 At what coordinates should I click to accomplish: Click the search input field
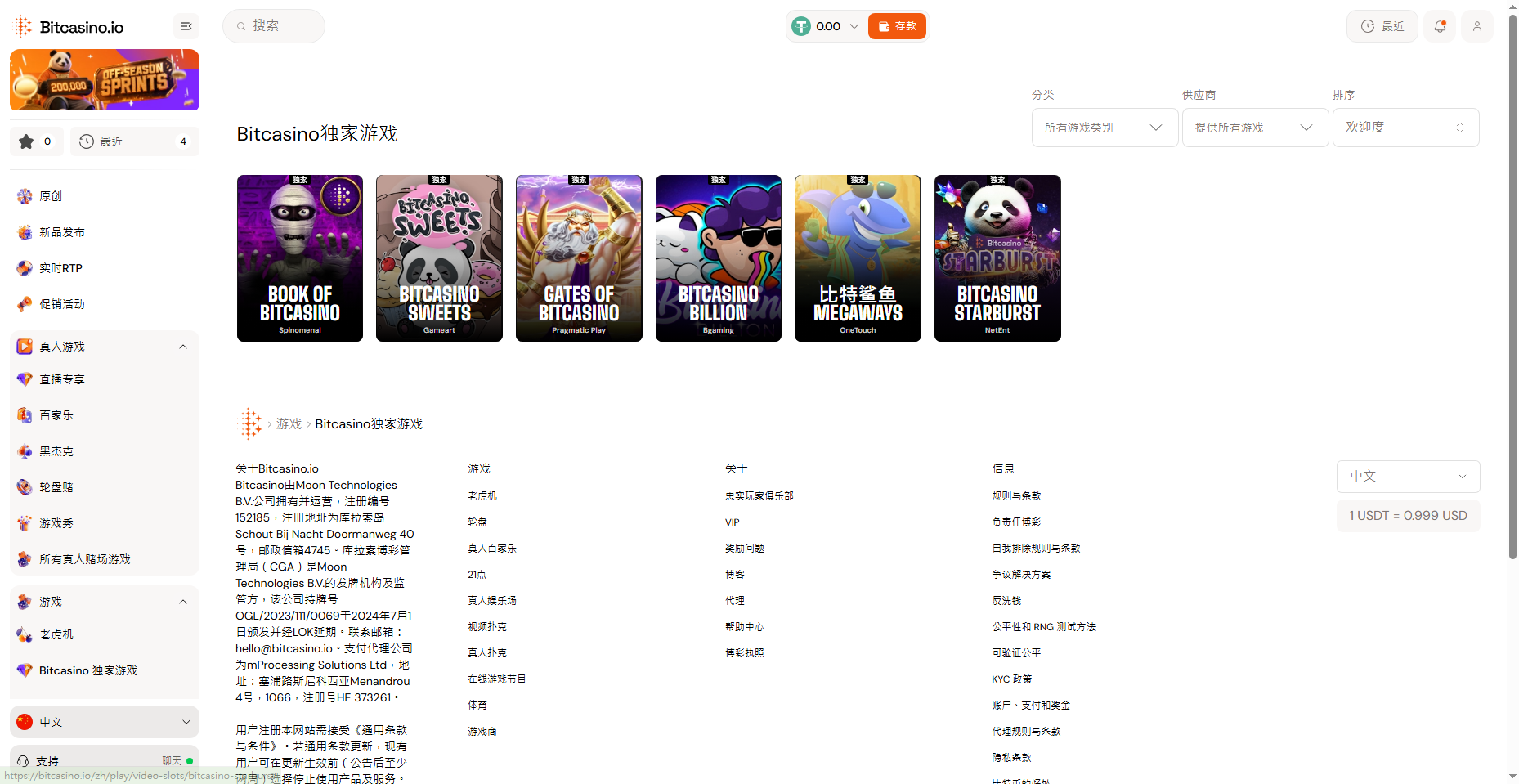tap(274, 26)
